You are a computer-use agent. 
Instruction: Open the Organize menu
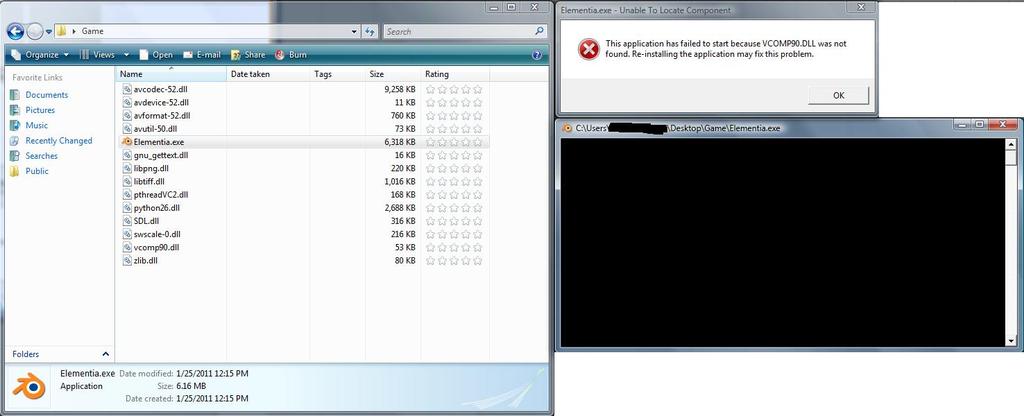tap(40, 55)
